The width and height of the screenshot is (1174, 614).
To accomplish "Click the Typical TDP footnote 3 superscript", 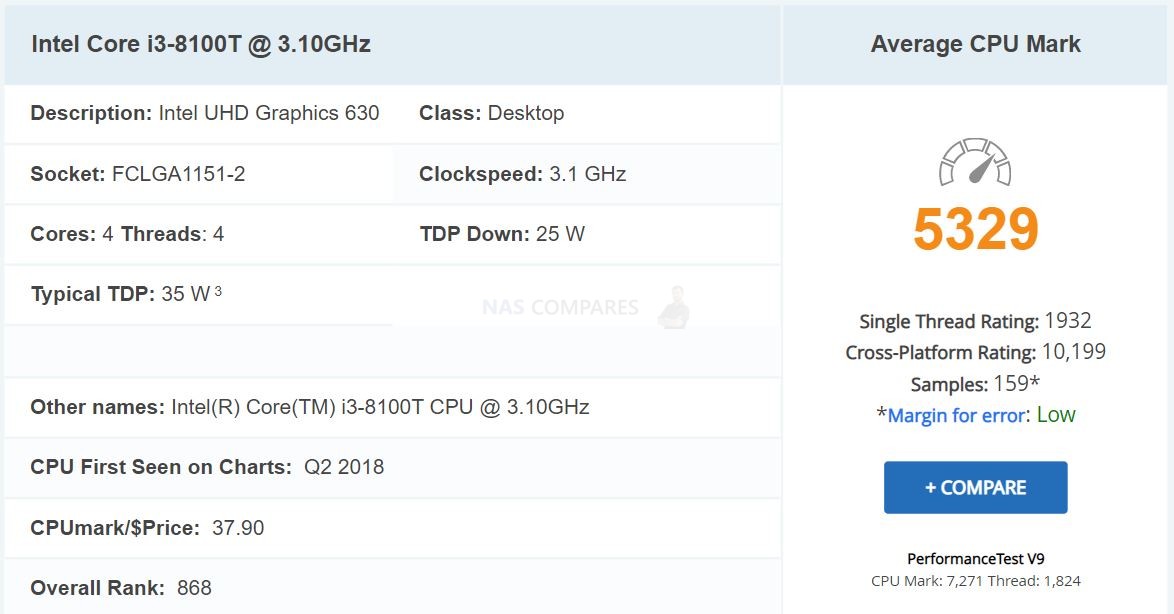I will [218, 291].
